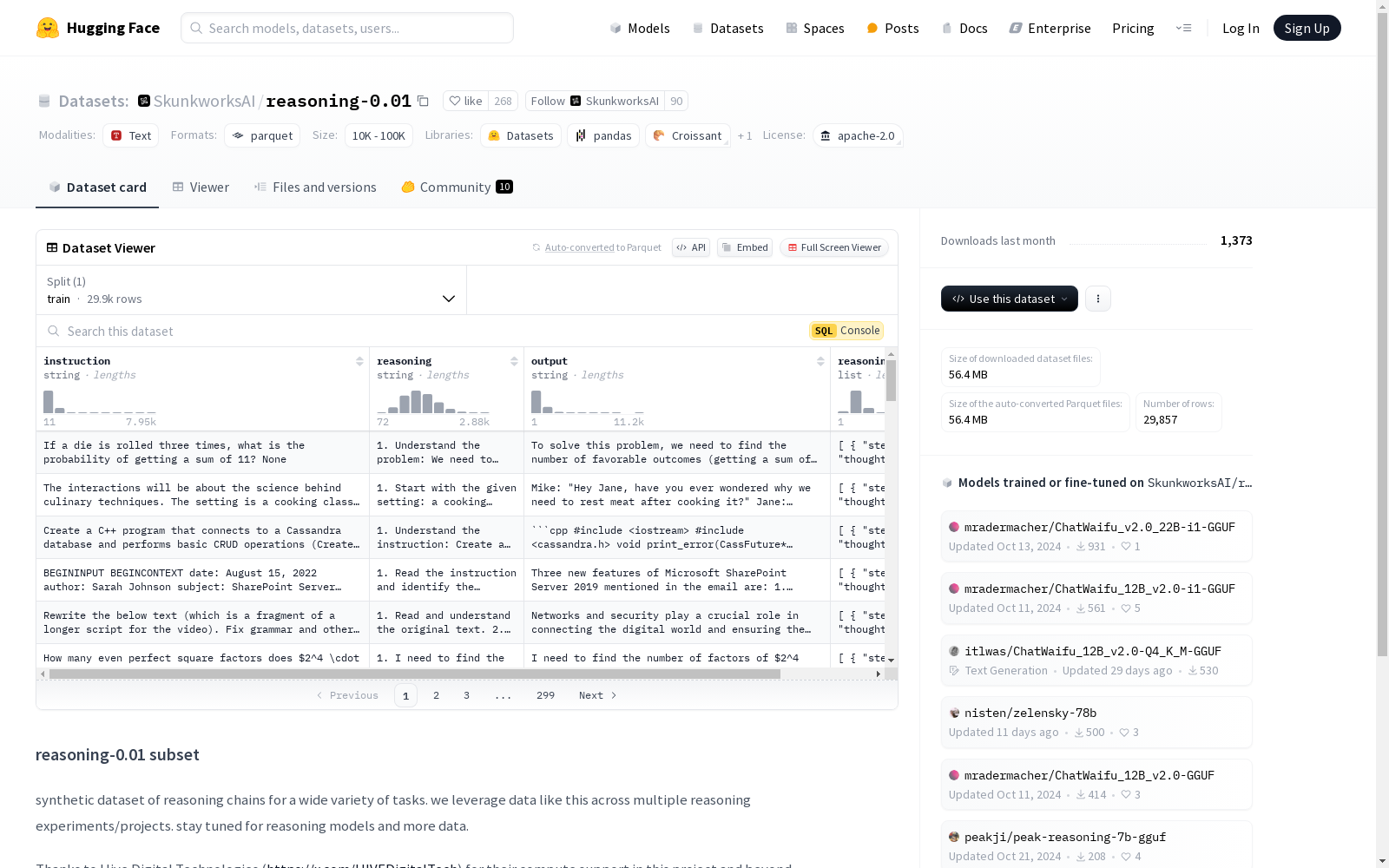Viewport: 1389px width, 868px height.
Task: Copy dataset name with the copy icon
Action: click(423, 101)
